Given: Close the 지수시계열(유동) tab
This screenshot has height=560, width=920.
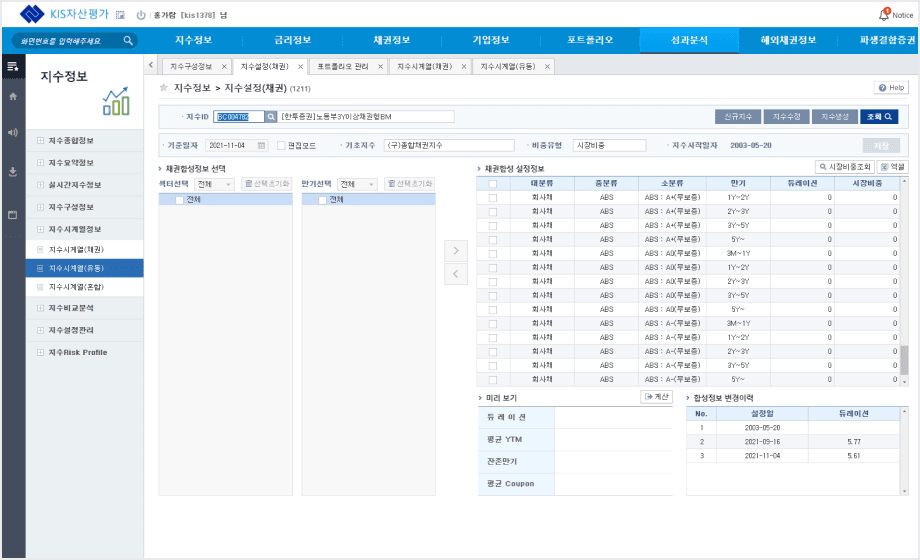Looking at the screenshot, I should coord(547,67).
